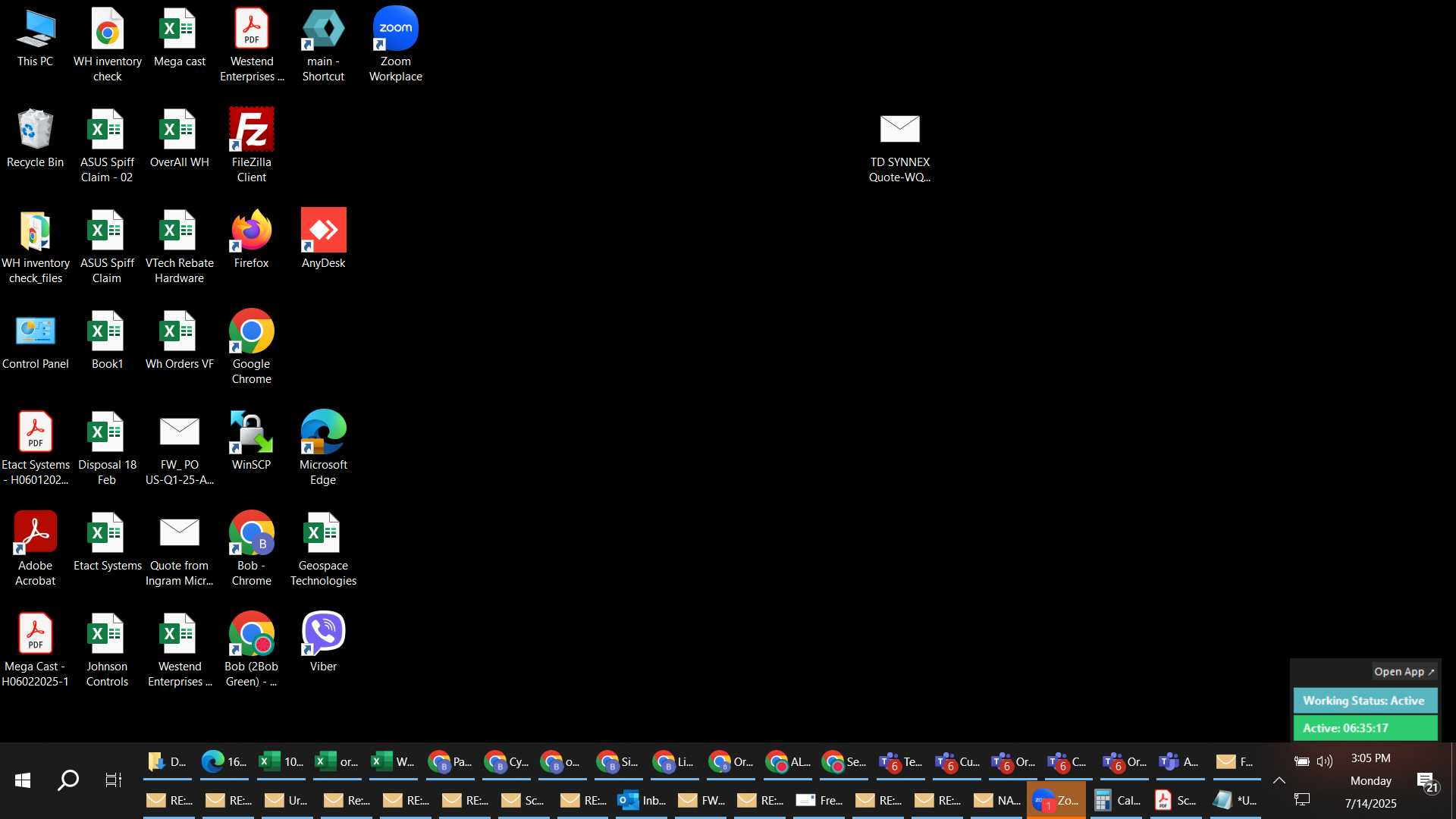Select TD SYNNEX Quote email file

pyautogui.click(x=899, y=148)
